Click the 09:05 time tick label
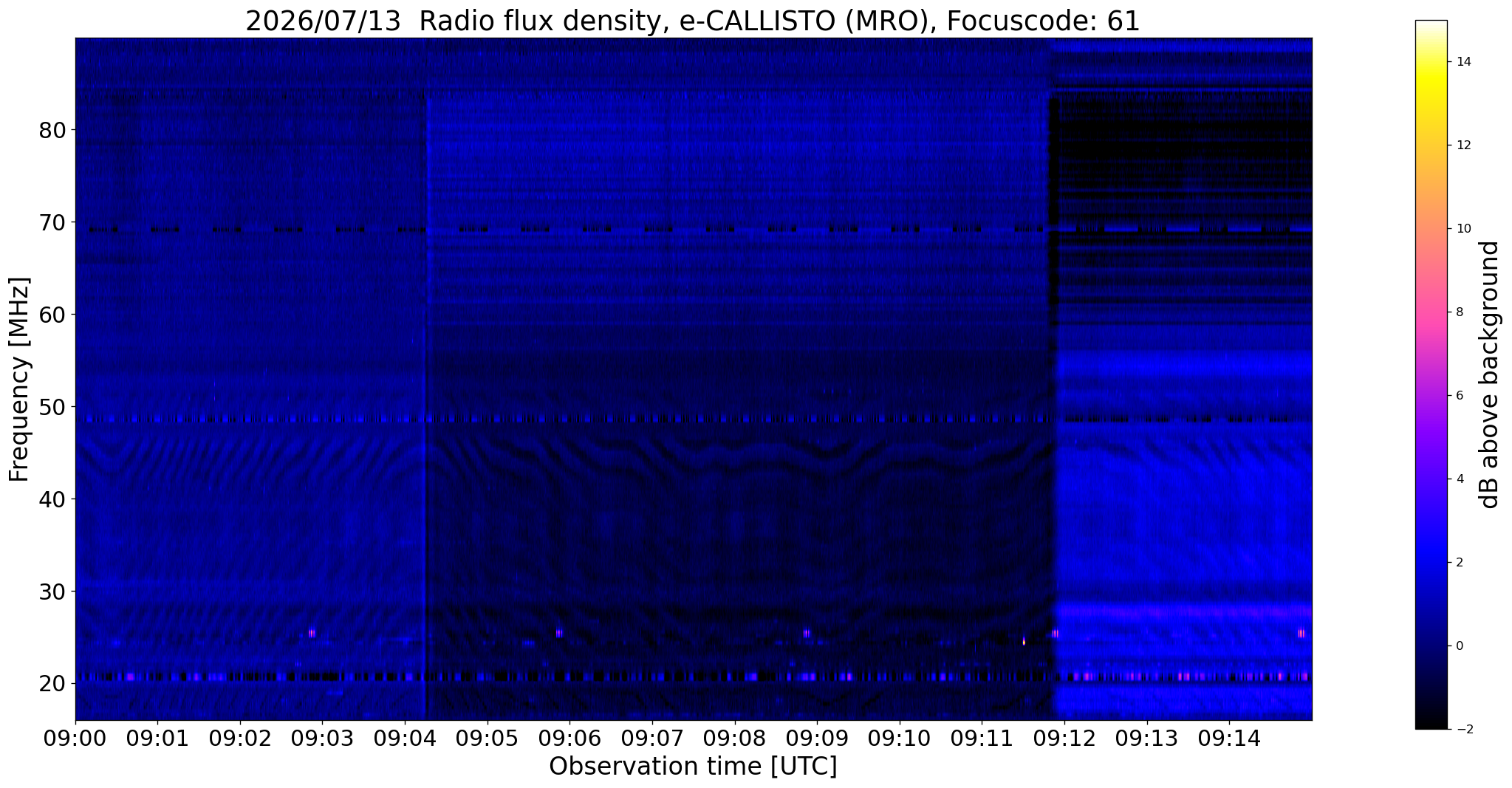The height and width of the screenshot is (788, 1512). [488, 738]
